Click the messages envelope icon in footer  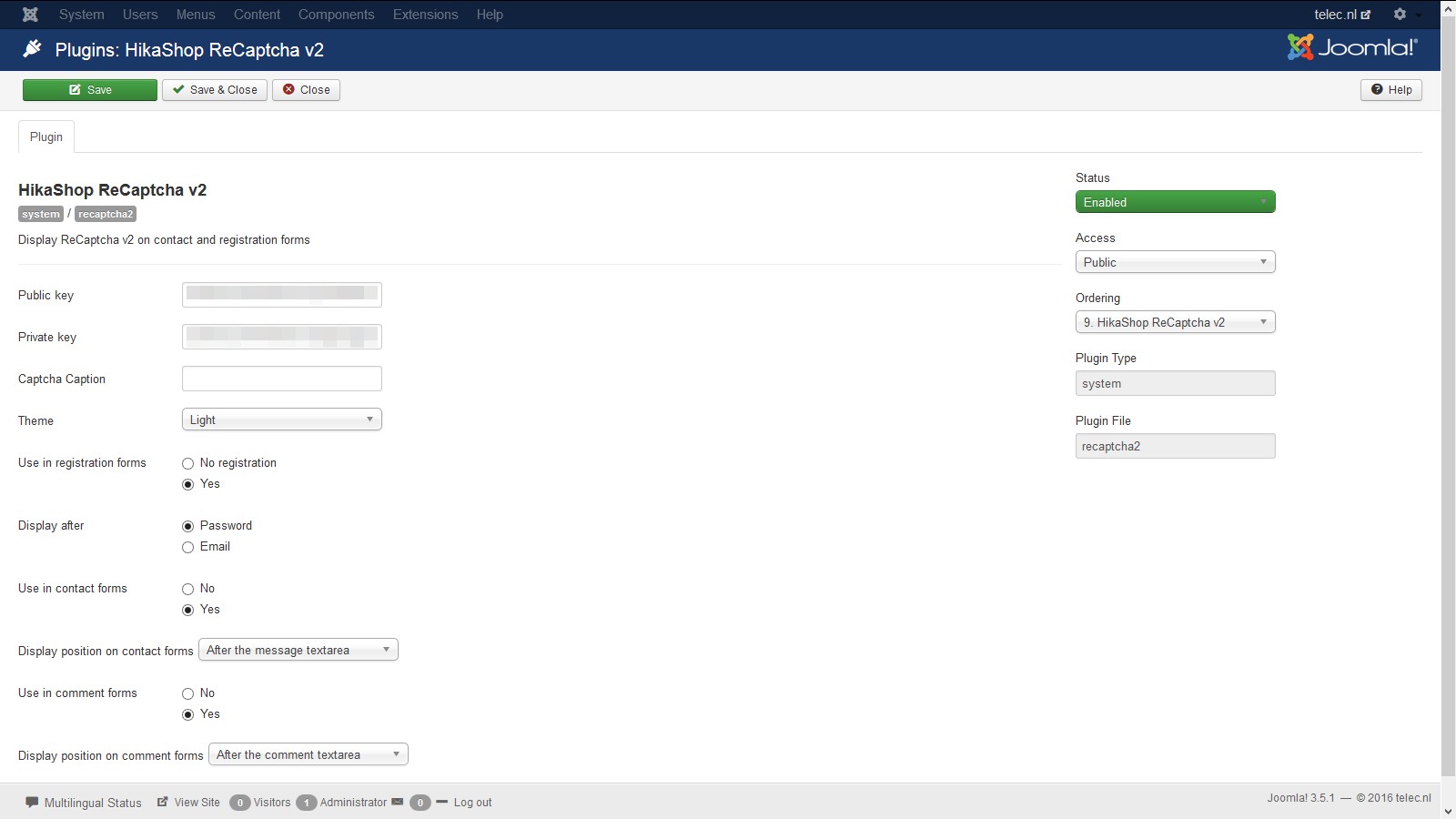pos(398,802)
